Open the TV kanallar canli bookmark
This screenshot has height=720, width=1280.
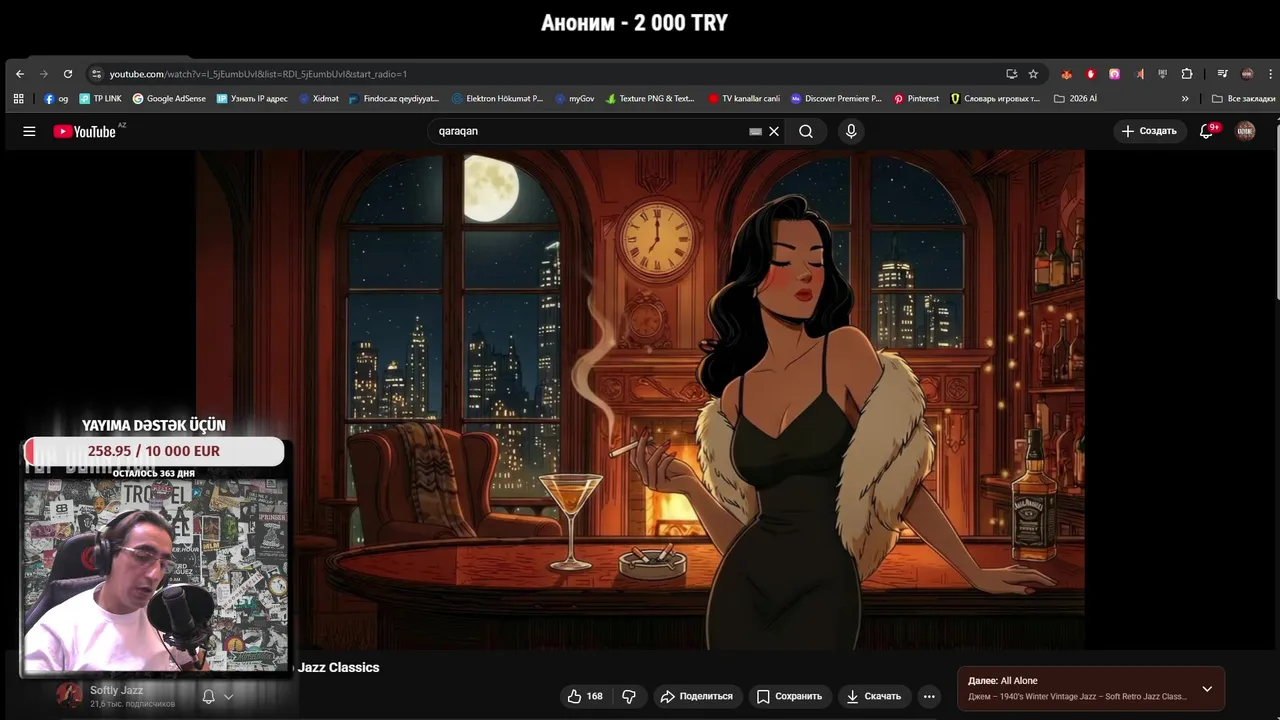point(744,99)
